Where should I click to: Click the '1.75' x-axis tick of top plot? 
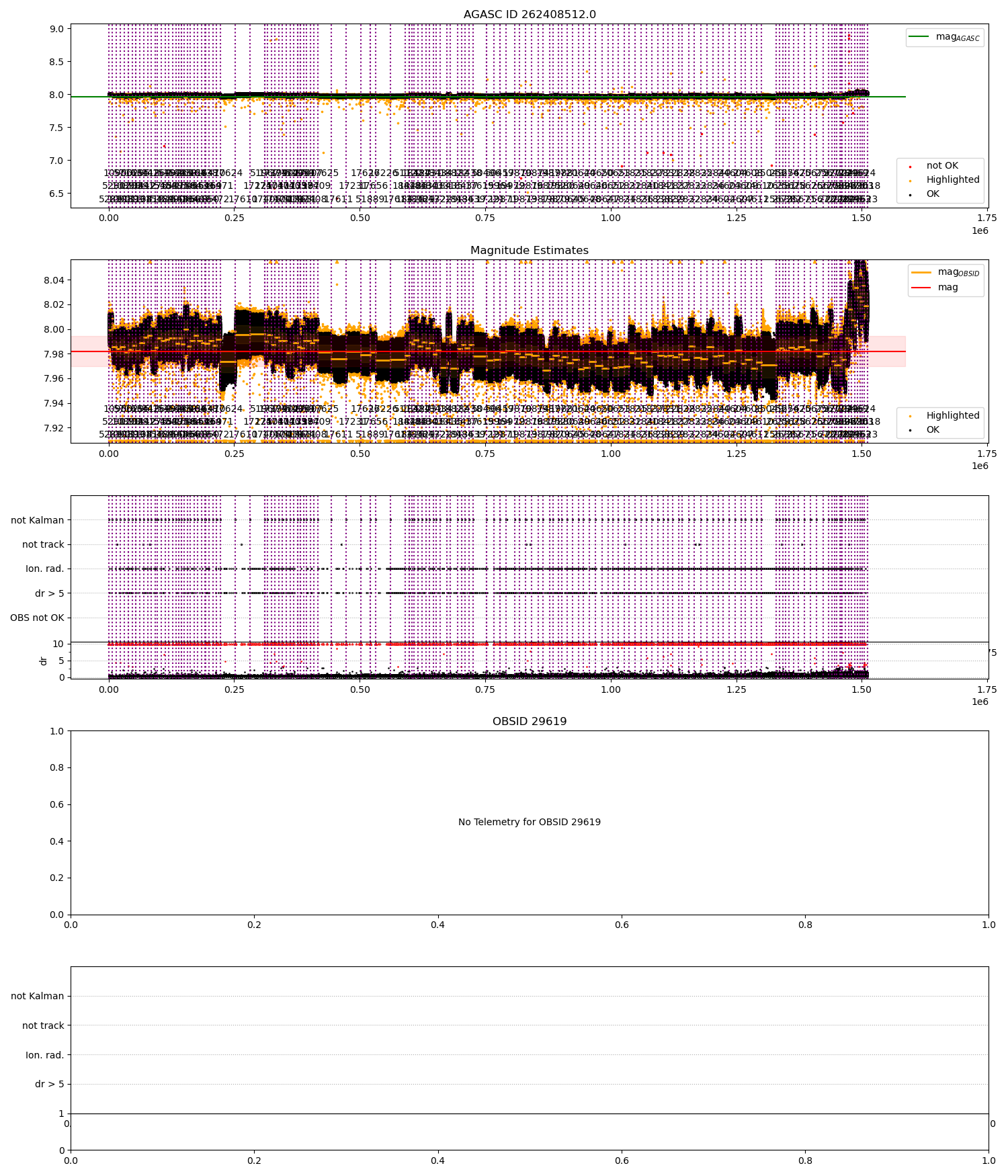[x=987, y=218]
